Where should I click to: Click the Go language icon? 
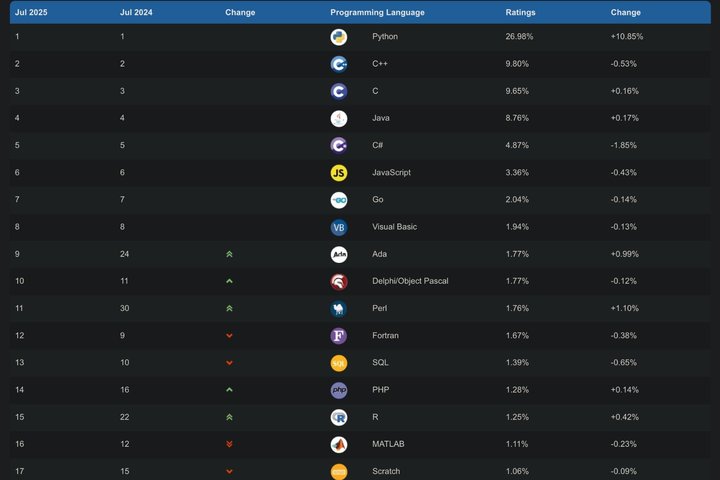[339, 200]
